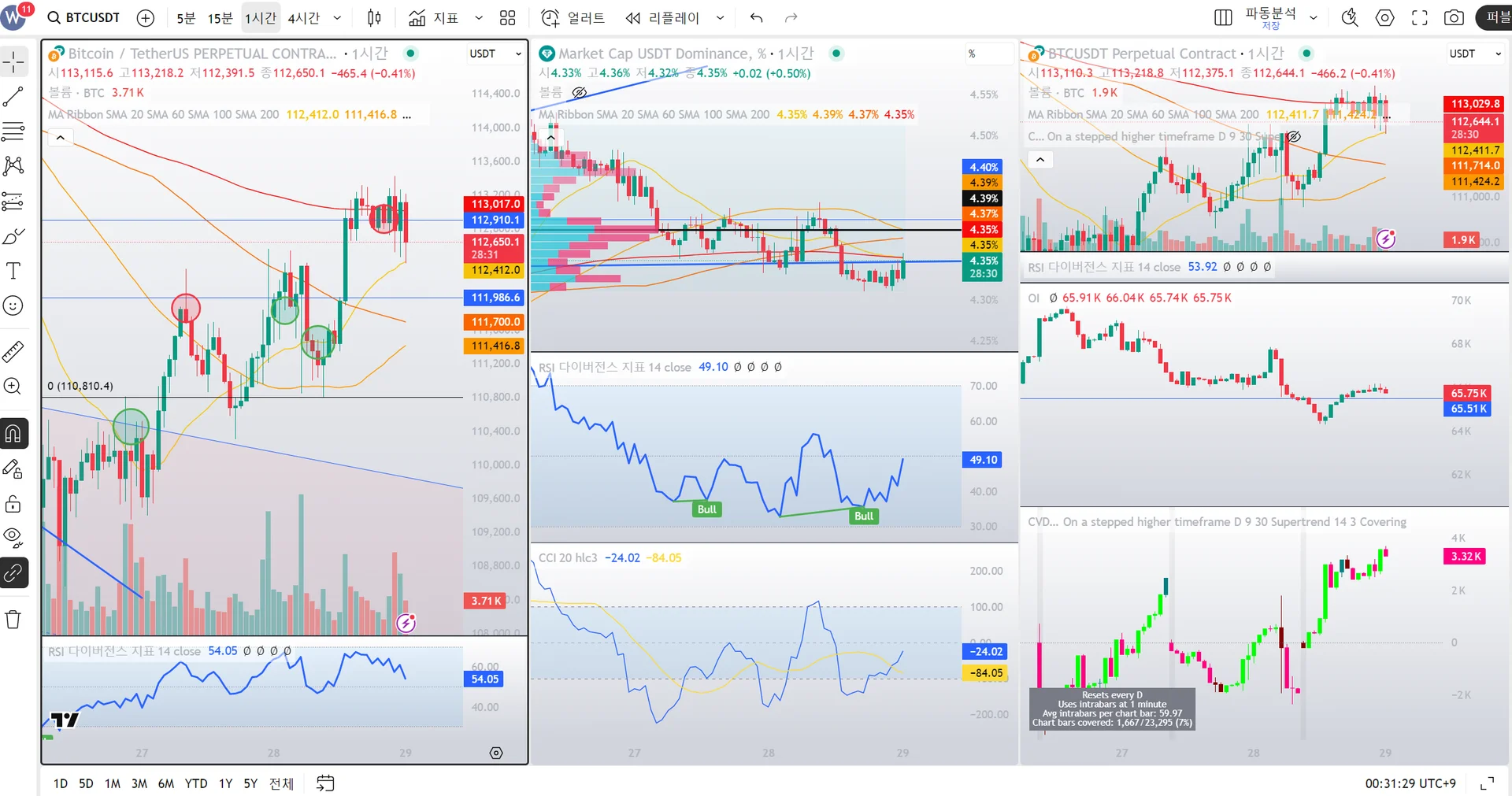
Task: Click the BTCUSDT symbol search field
Action: (x=83, y=17)
